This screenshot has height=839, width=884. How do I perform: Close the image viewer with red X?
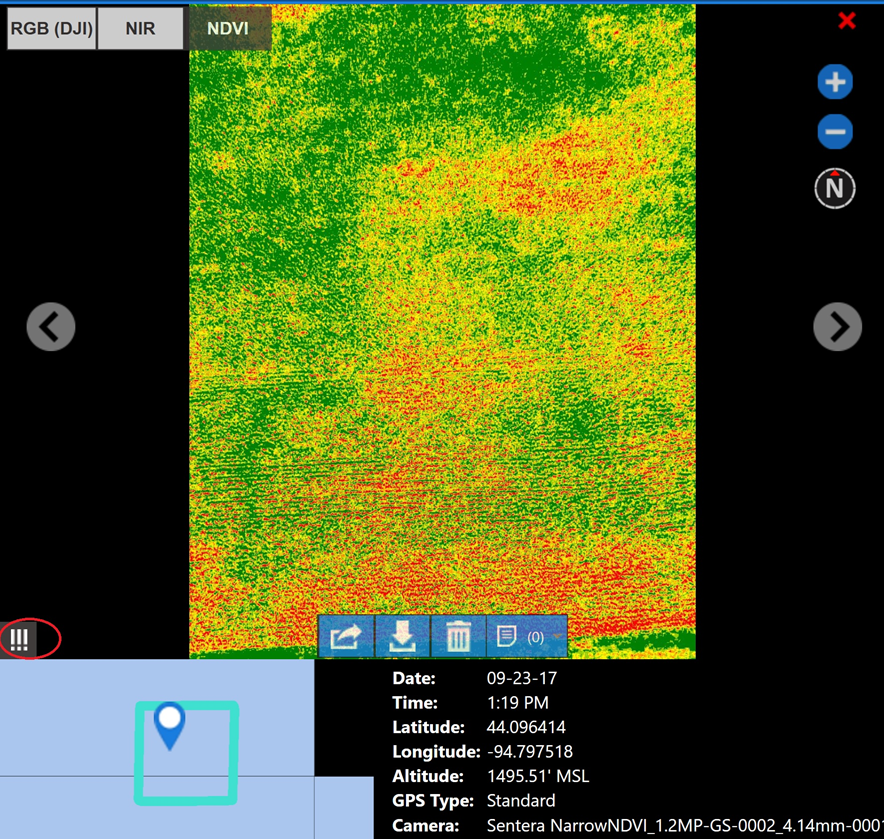(847, 21)
